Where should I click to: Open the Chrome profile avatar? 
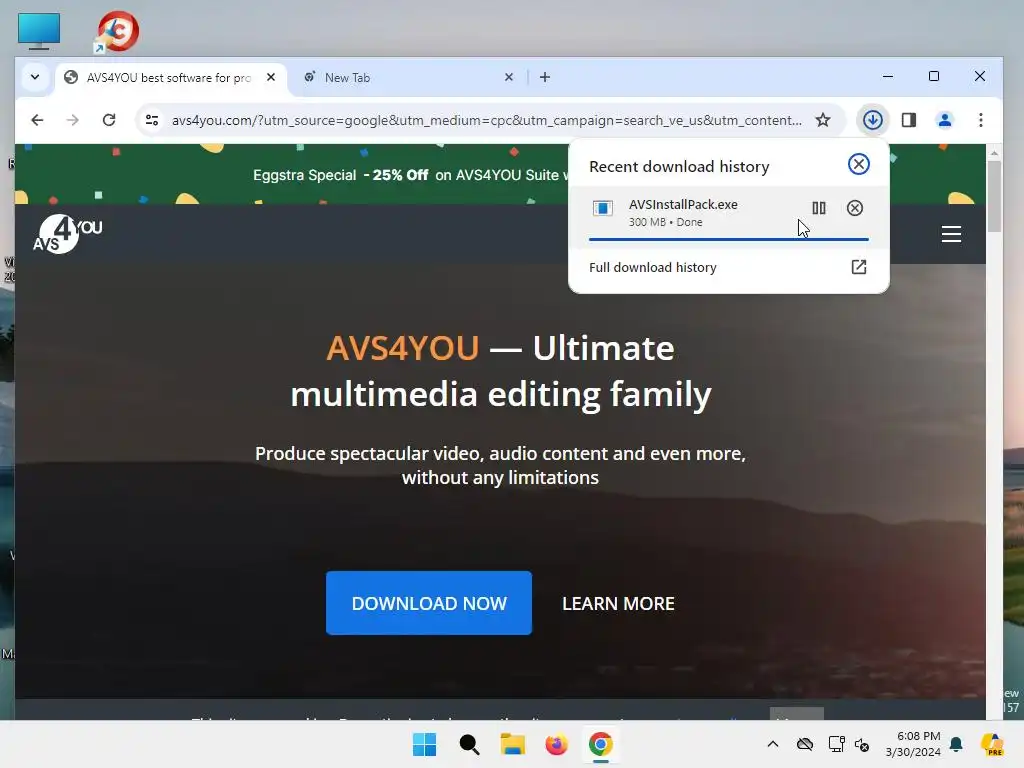pos(944,120)
